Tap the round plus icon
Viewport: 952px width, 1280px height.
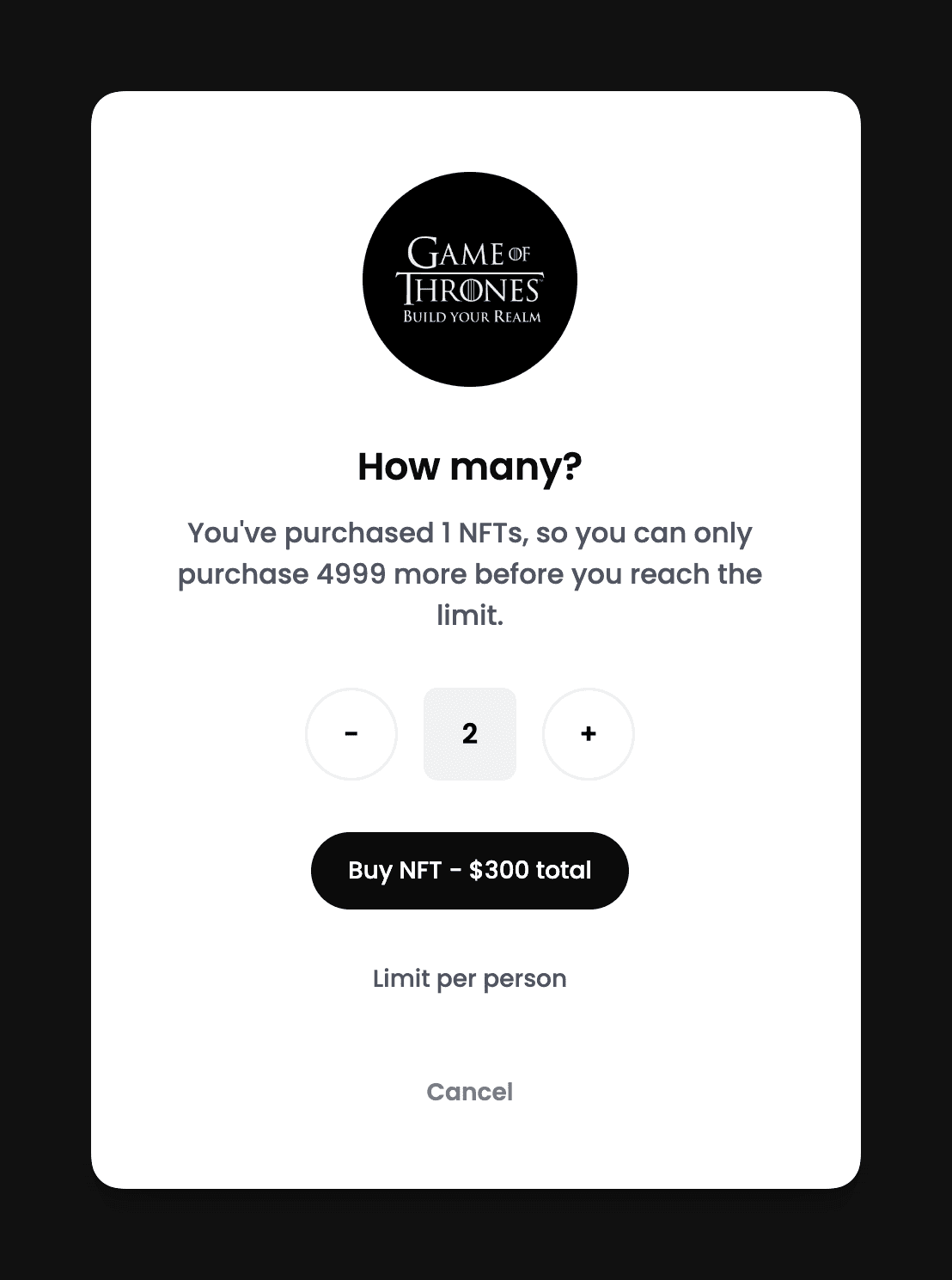589,734
